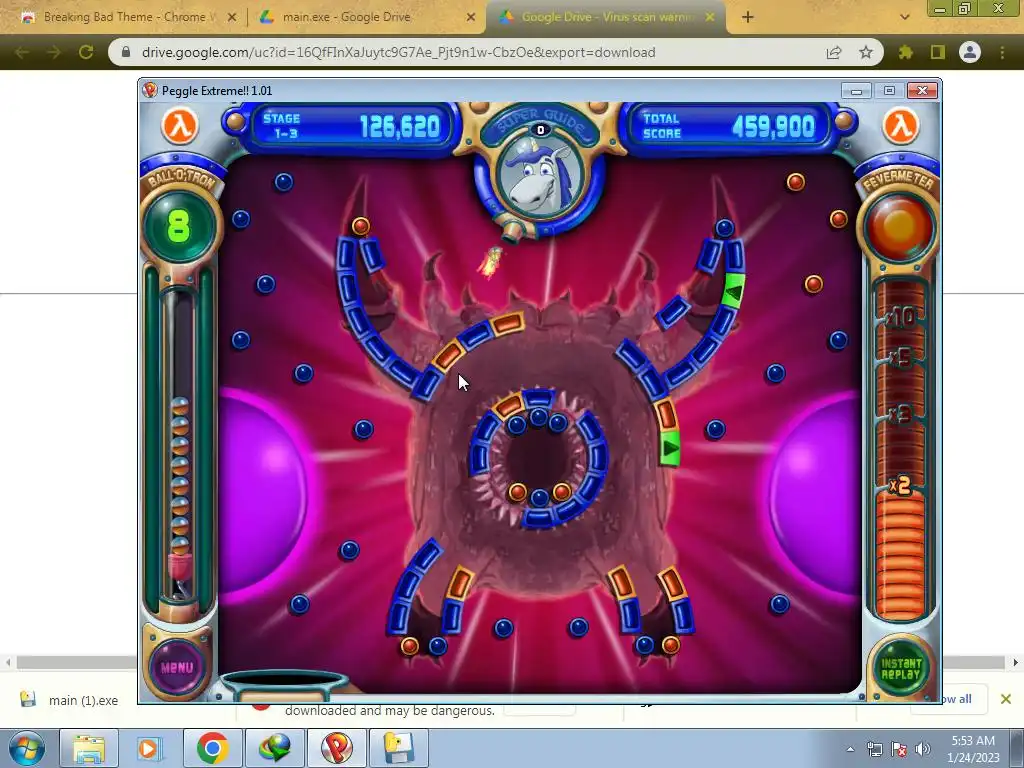Click the Peggle taskbar icon
1024x768 pixels.
point(337,748)
